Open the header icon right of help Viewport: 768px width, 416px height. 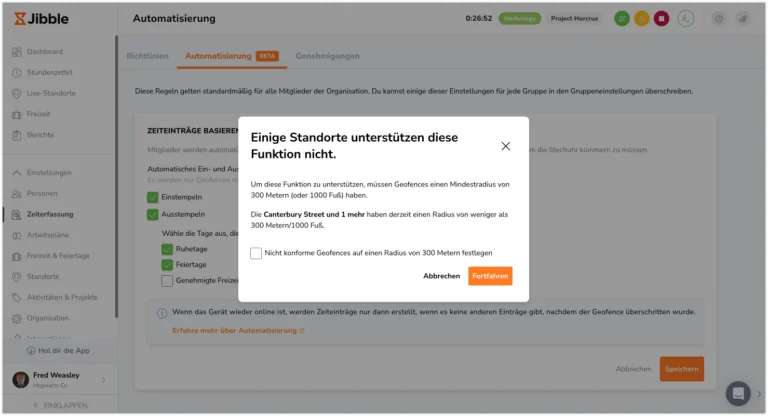pos(743,19)
